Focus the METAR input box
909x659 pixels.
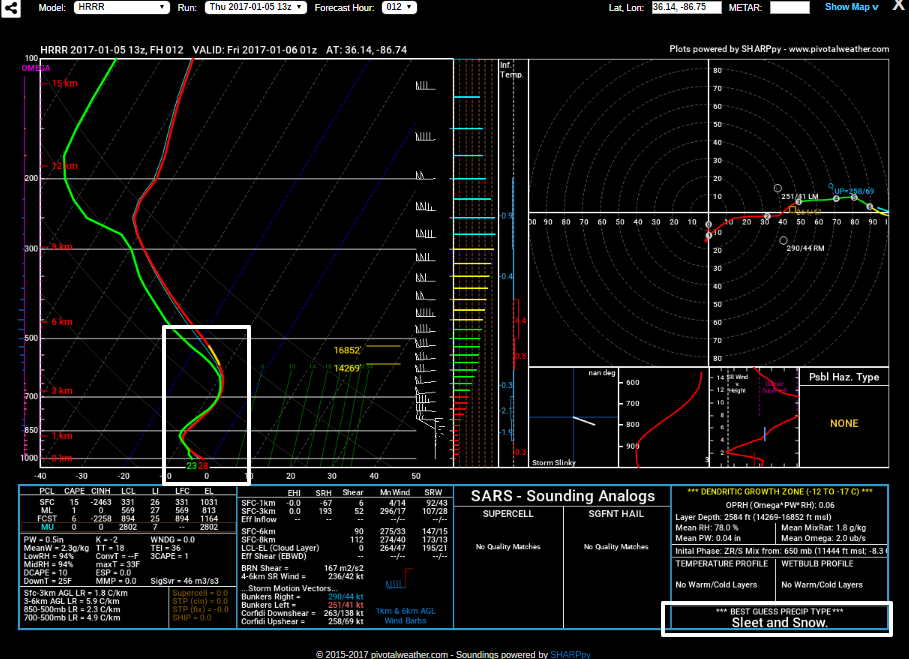click(790, 8)
